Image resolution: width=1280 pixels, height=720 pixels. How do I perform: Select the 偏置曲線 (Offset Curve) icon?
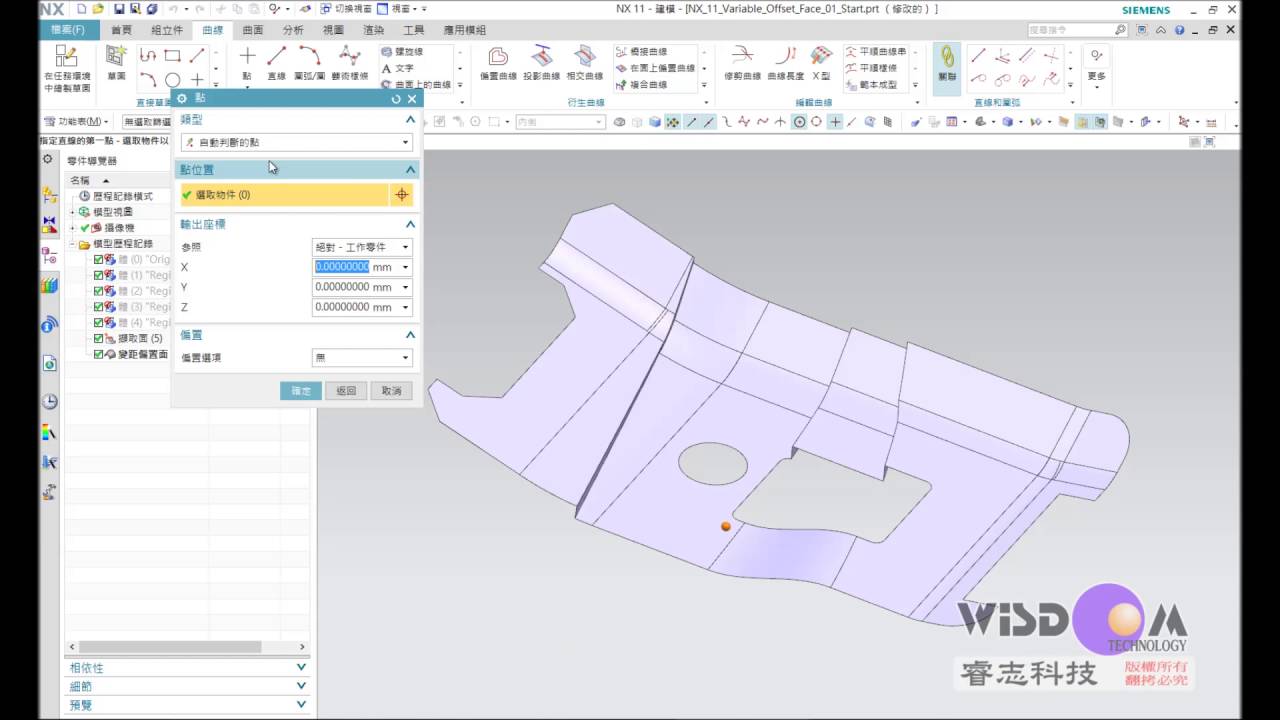498,62
